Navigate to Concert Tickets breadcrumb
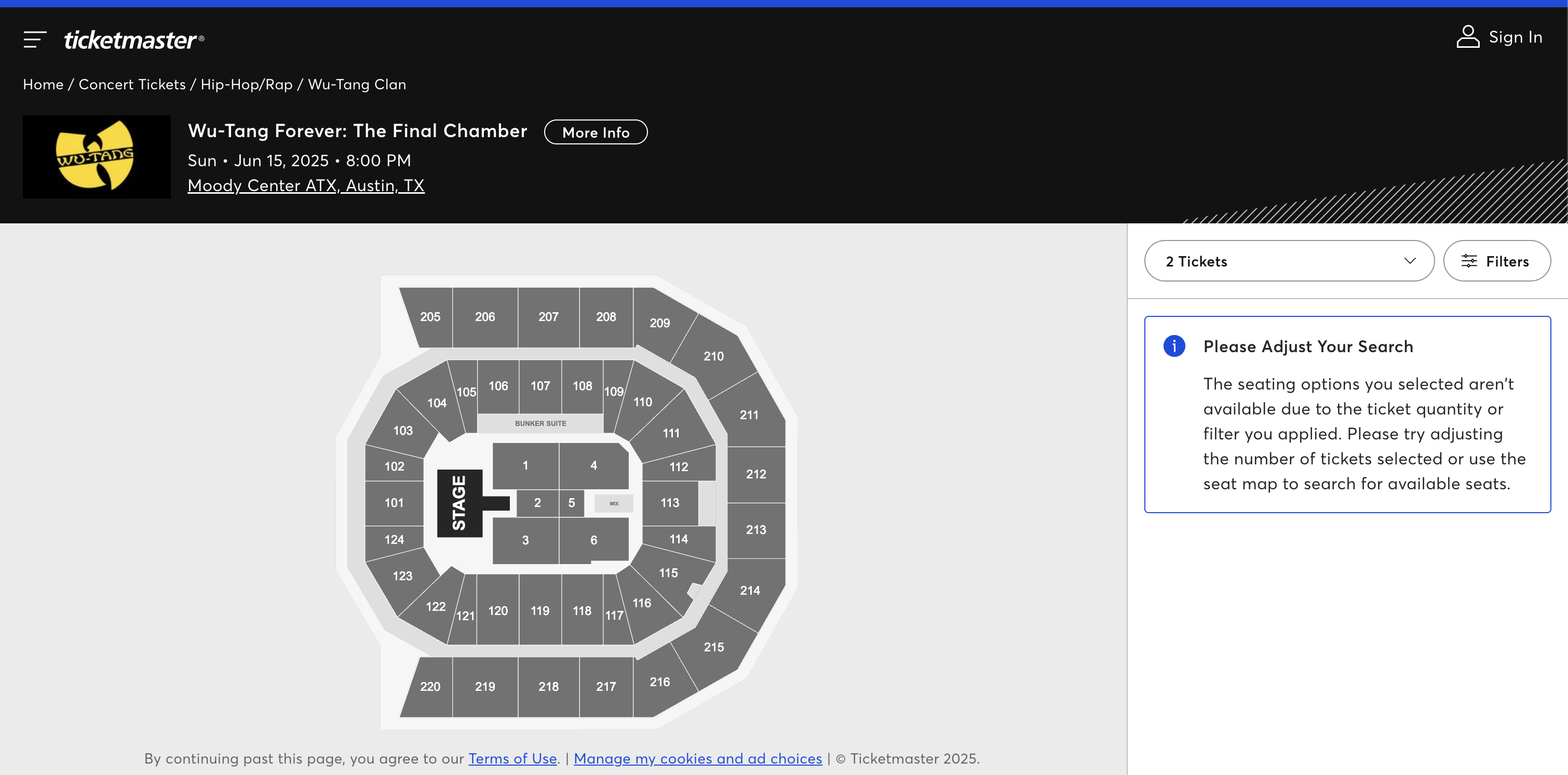The image size is (1568, 775). click(132, 84)
